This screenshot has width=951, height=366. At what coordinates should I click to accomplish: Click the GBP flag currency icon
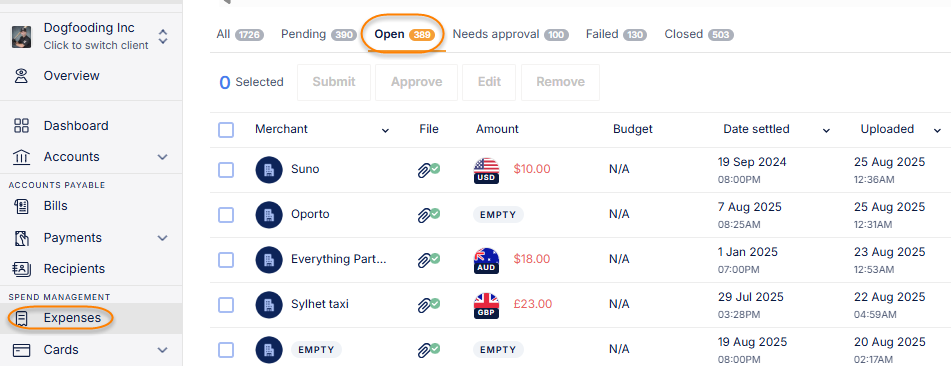tap(486, 305)
